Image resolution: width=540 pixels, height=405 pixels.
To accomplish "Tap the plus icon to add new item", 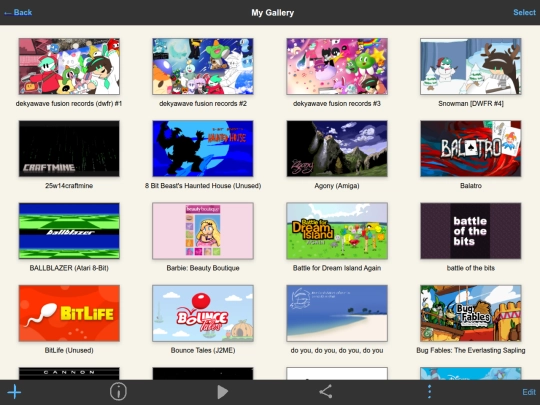I will [x=14, y=392].
